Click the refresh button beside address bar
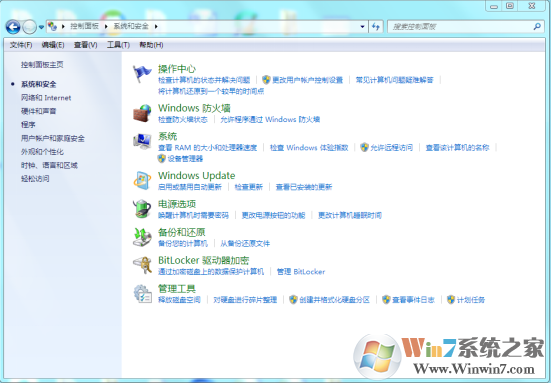The image size is (551, 383). point(376,27)
